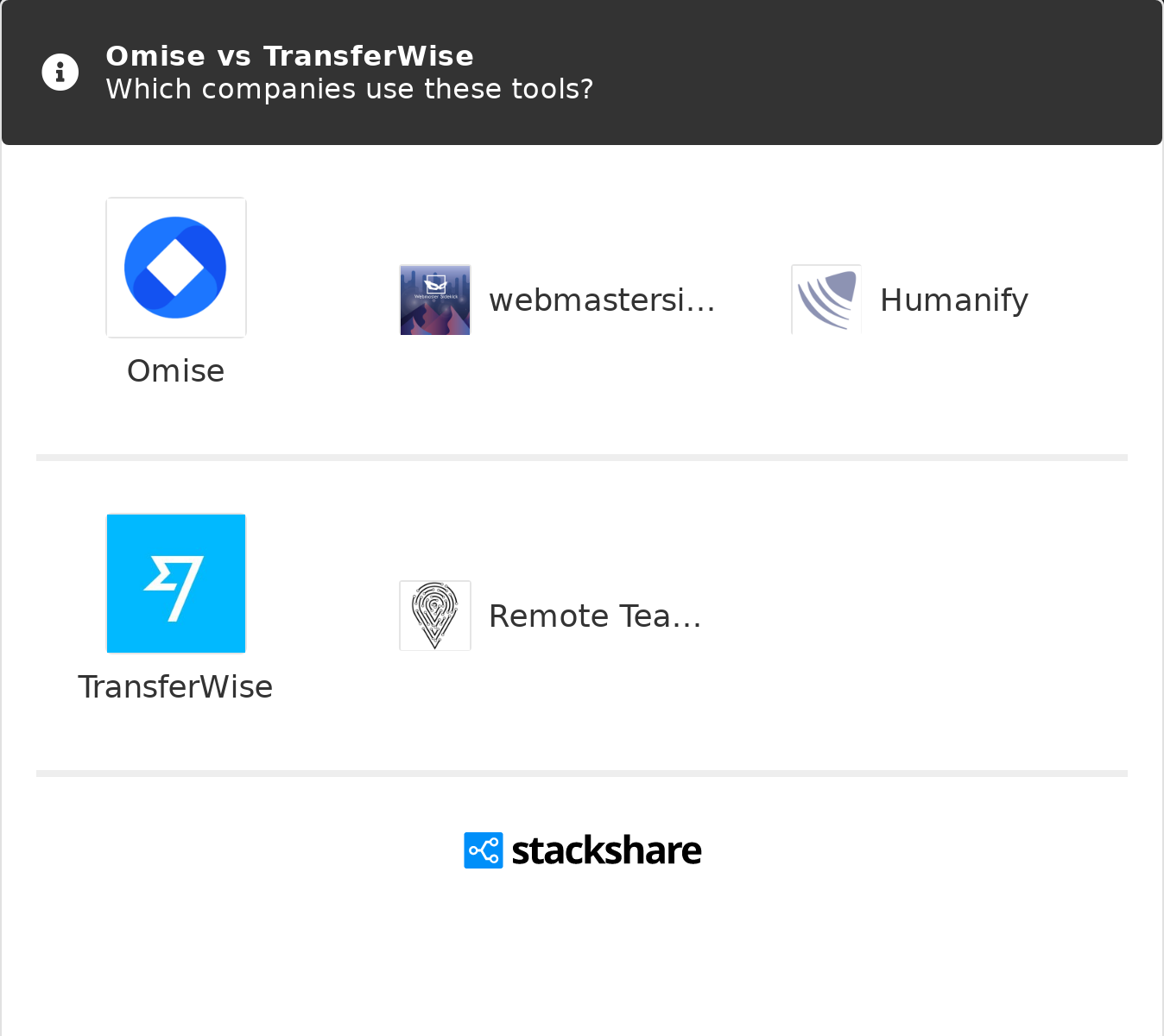Click the Humanify company logo
Screen dimensions: 1164x1036
click(826, 300)
